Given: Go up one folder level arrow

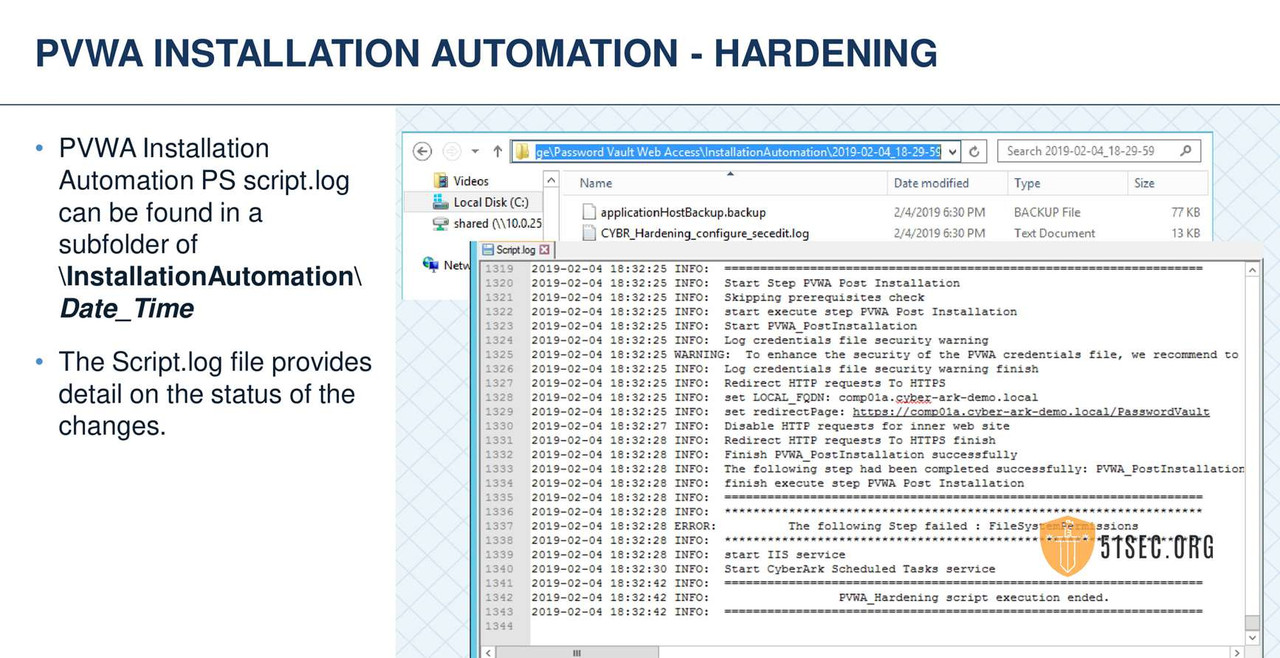Looking at the screenshot, I should (x=497, y=151).
